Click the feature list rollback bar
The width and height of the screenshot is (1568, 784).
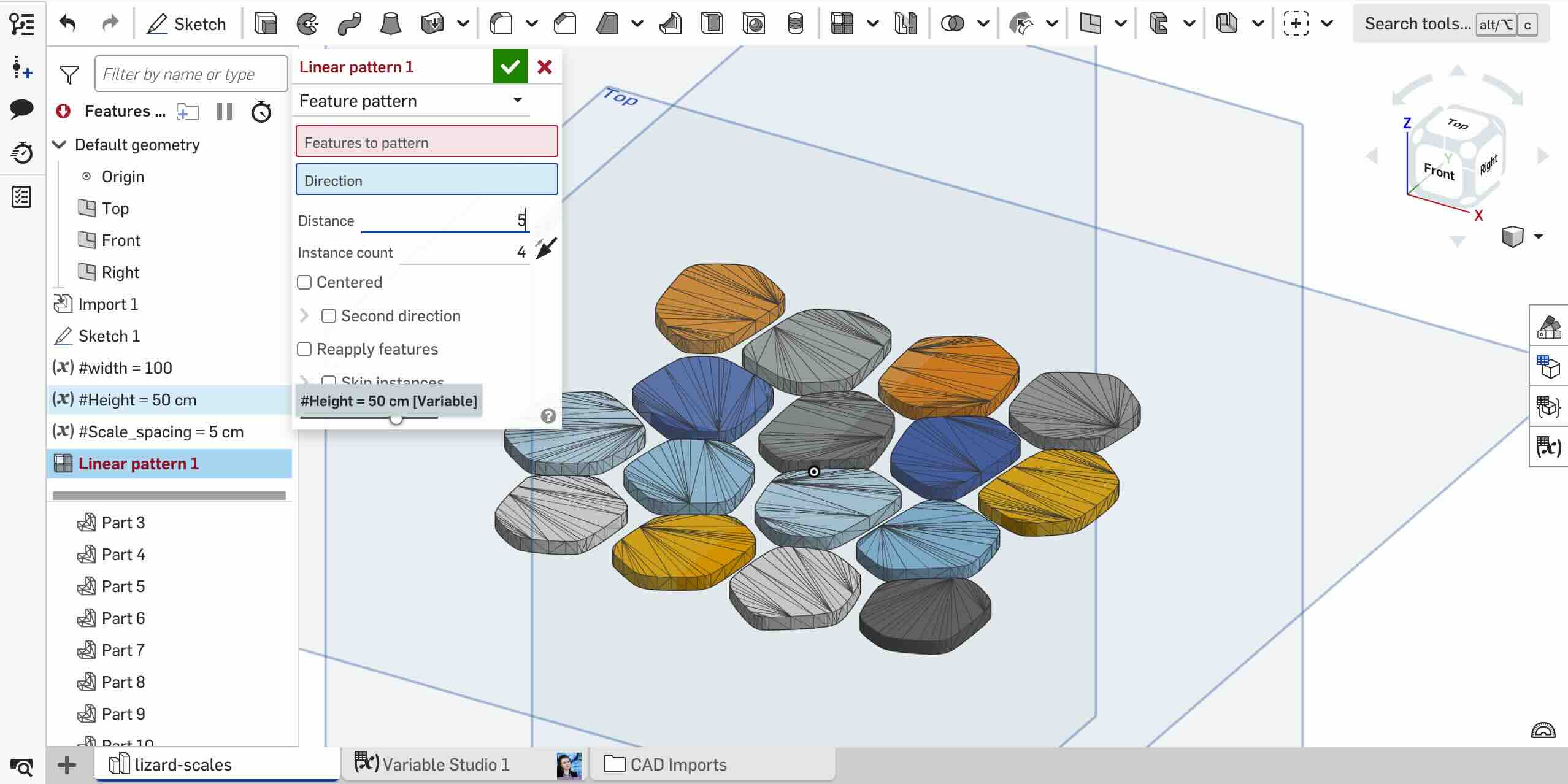coord(169,495)
